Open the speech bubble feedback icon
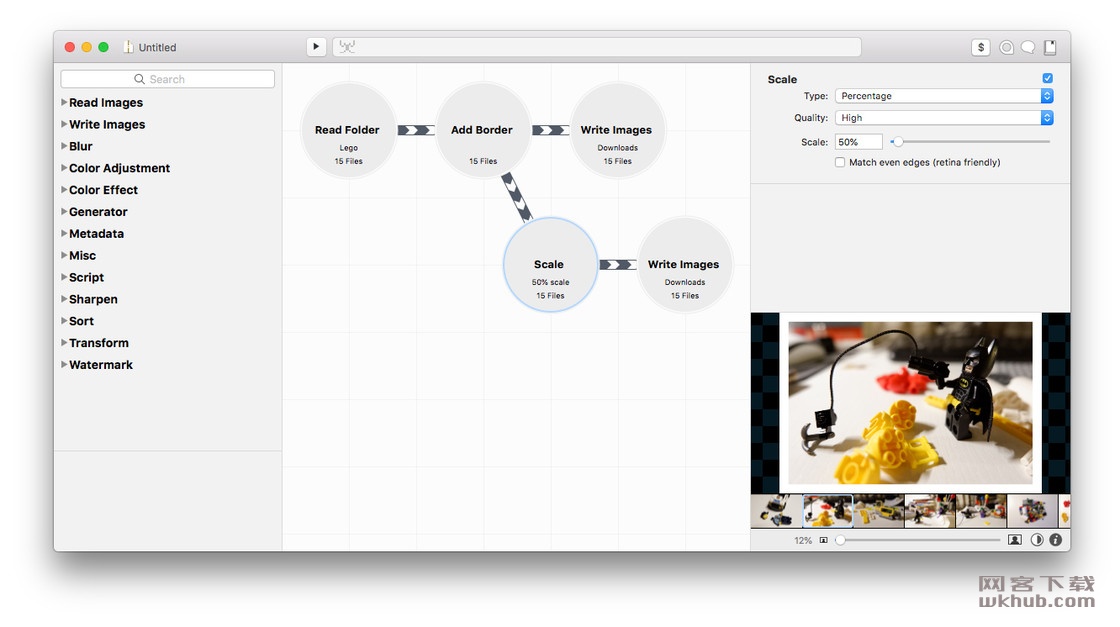This screenshot has width=1120, height=627. 1028,47
